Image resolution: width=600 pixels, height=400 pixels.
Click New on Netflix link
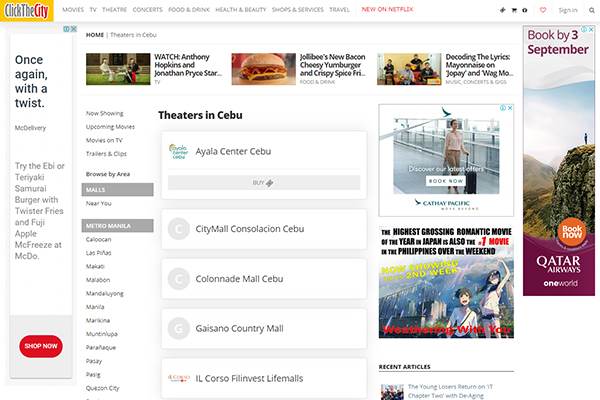(x=387, y=10)
